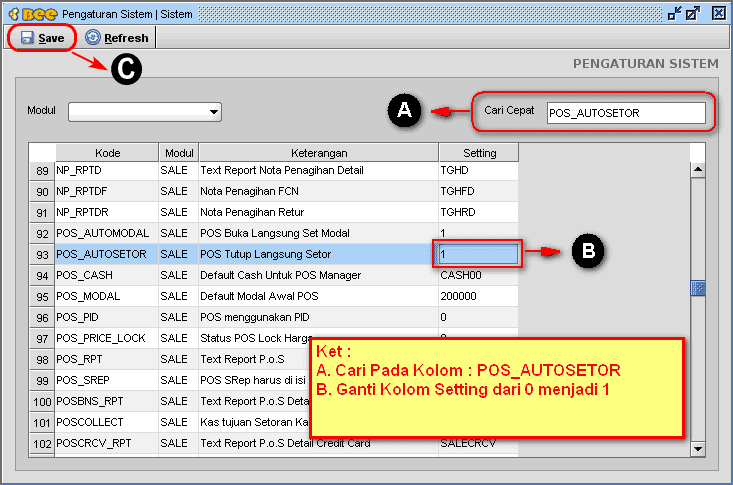Click the circular Refresh arrow icon
Image resolution: width=733 pixels, height=485 pixels.
point(93,38)
